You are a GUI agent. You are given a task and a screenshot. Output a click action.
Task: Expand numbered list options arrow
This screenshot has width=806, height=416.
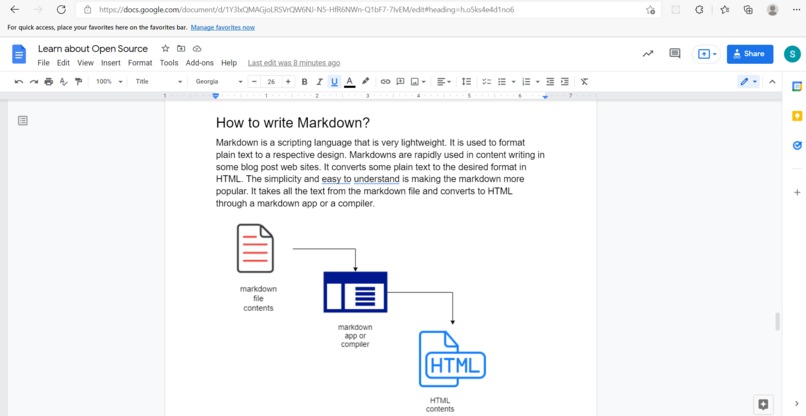pyautogui.click(x=537, y=82)
